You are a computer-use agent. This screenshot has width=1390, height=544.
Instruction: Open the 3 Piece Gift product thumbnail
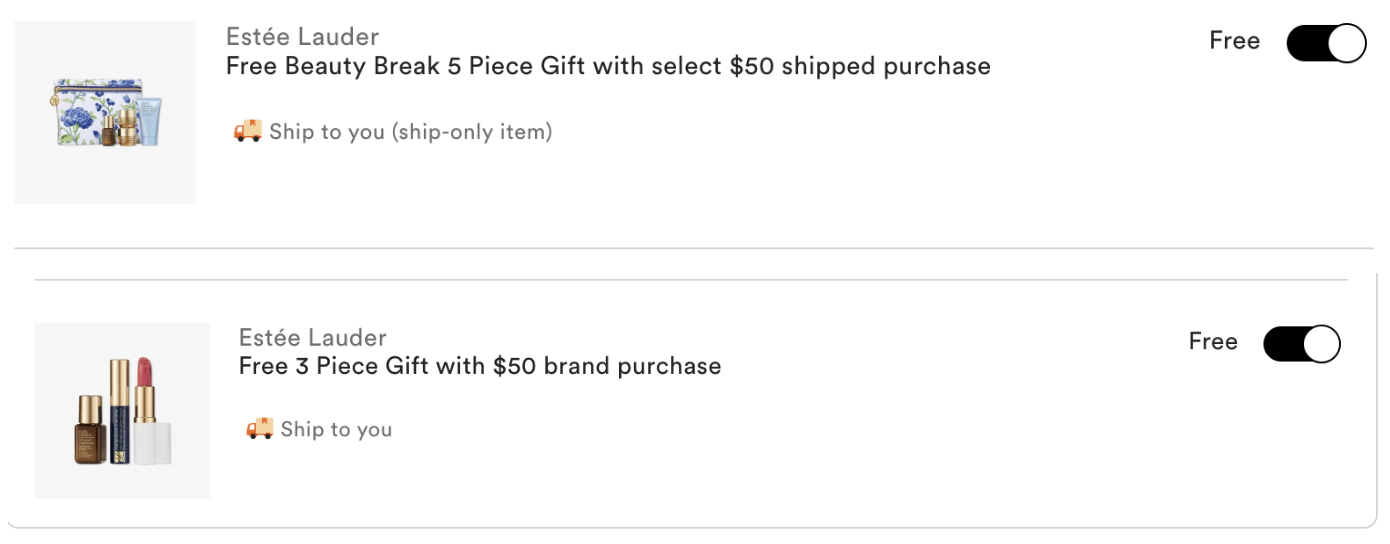[x=122, y=410]
